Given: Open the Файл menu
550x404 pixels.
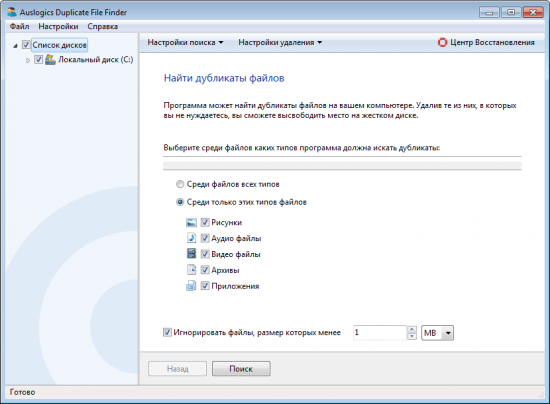Looking at the screenshot, I should (x=19, y=26).
